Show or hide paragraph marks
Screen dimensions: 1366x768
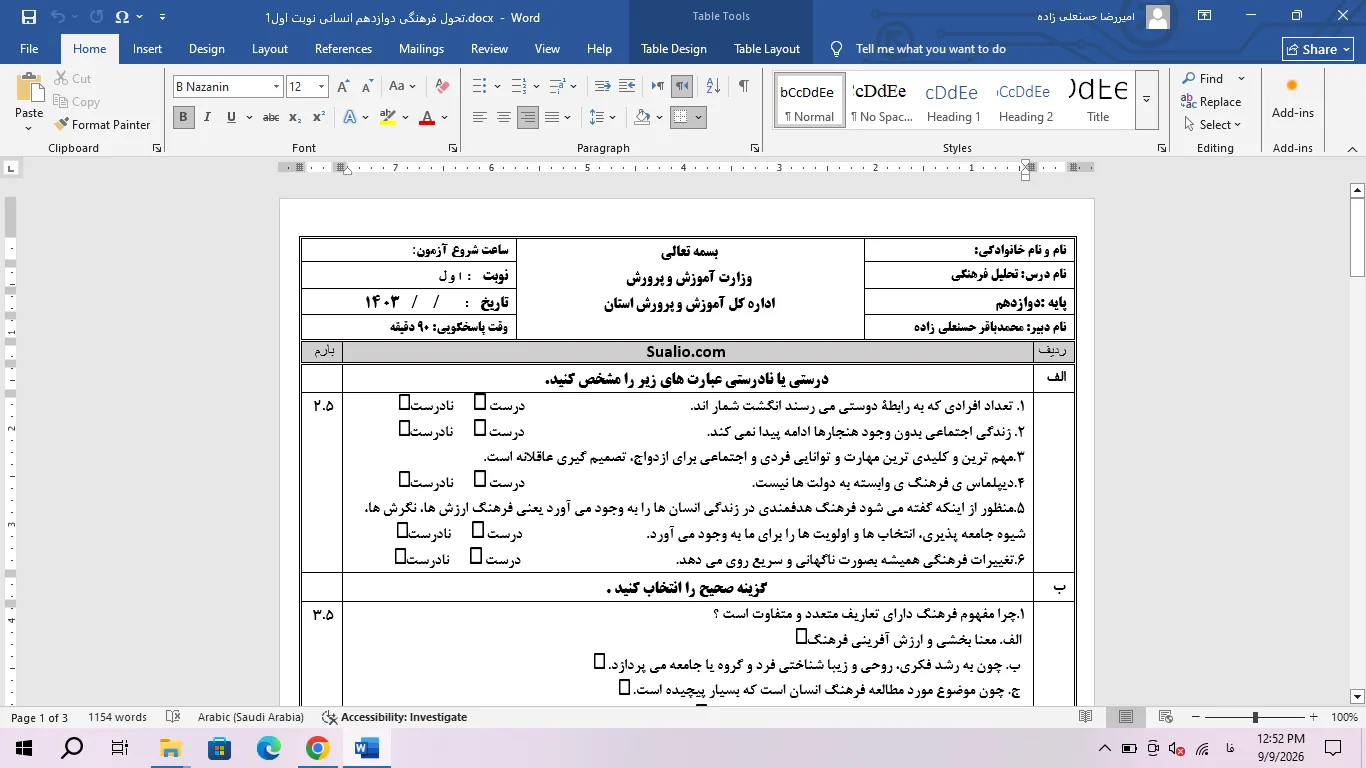pyautogui.click(x=743, y=87)
